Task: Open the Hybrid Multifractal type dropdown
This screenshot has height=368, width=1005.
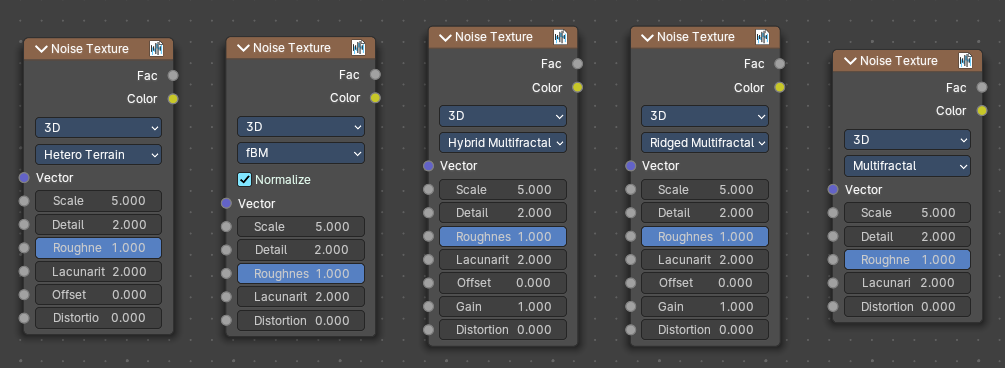Action: (x=503, y=142)
